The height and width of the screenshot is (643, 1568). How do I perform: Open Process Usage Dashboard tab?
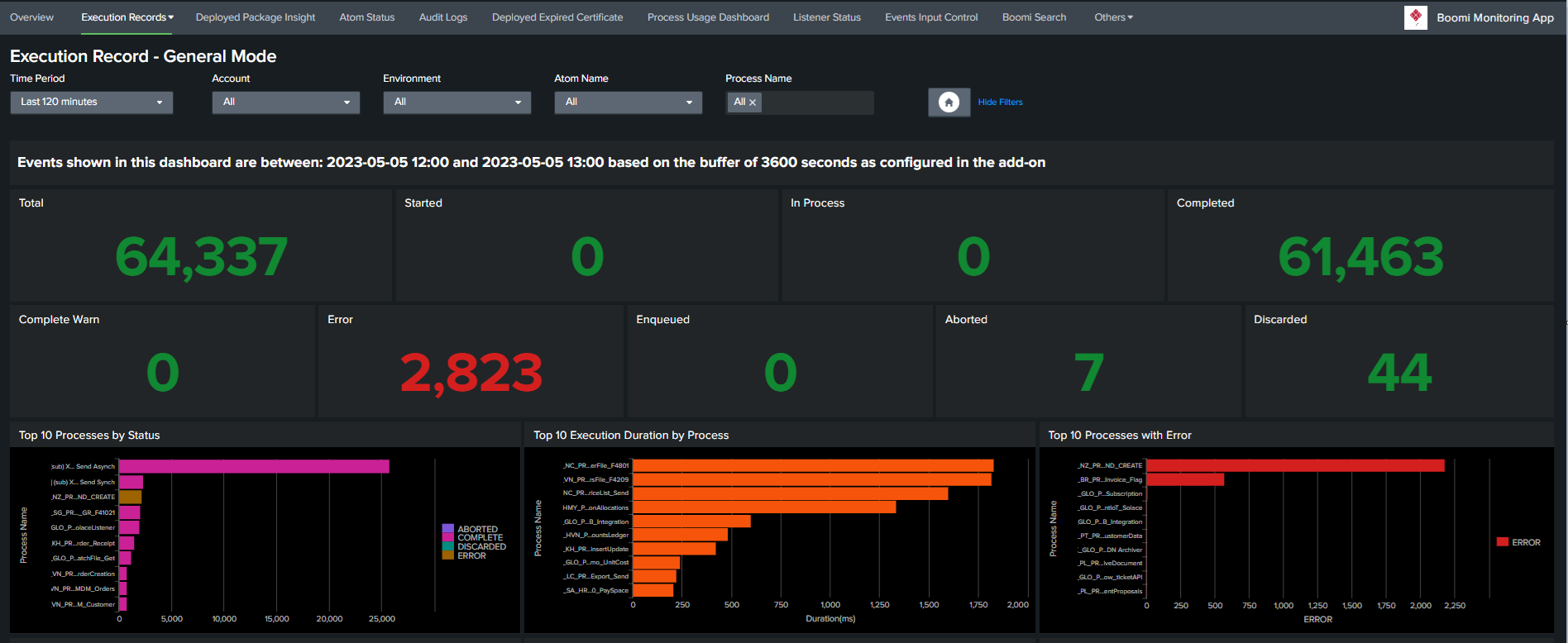tap(708, 17)
